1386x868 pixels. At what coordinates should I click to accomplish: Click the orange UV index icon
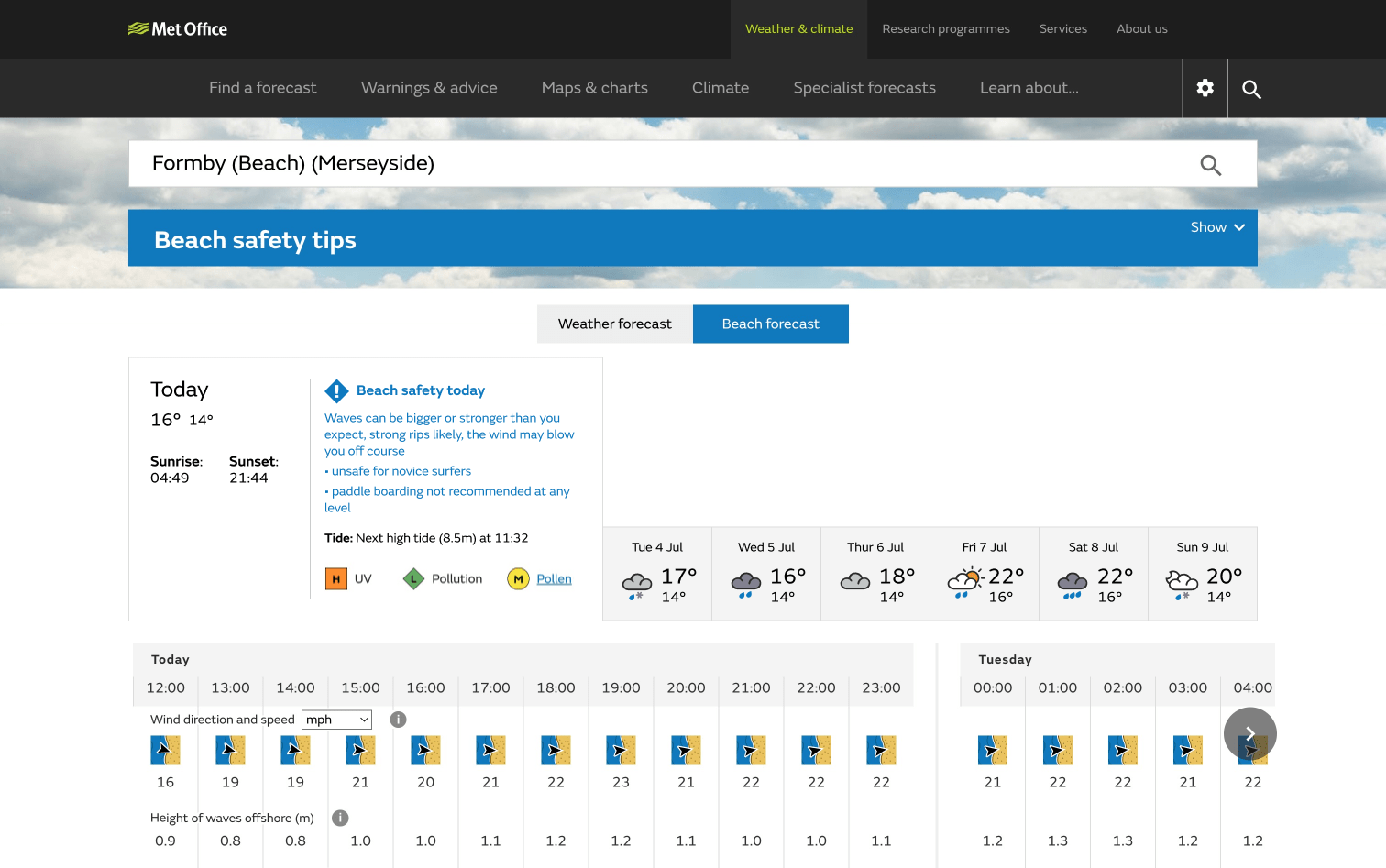(336, 579)
